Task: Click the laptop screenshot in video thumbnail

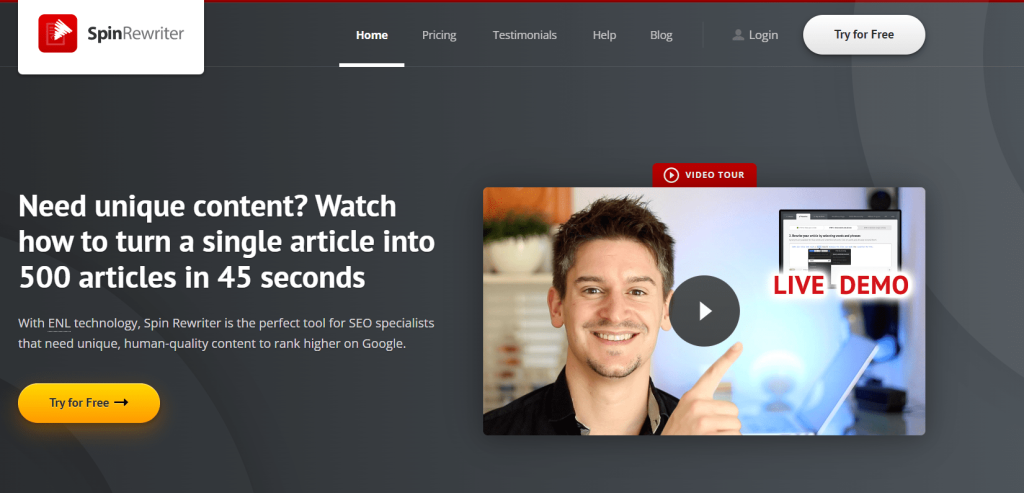Action: pyautogui.click(x=839, y=240)
